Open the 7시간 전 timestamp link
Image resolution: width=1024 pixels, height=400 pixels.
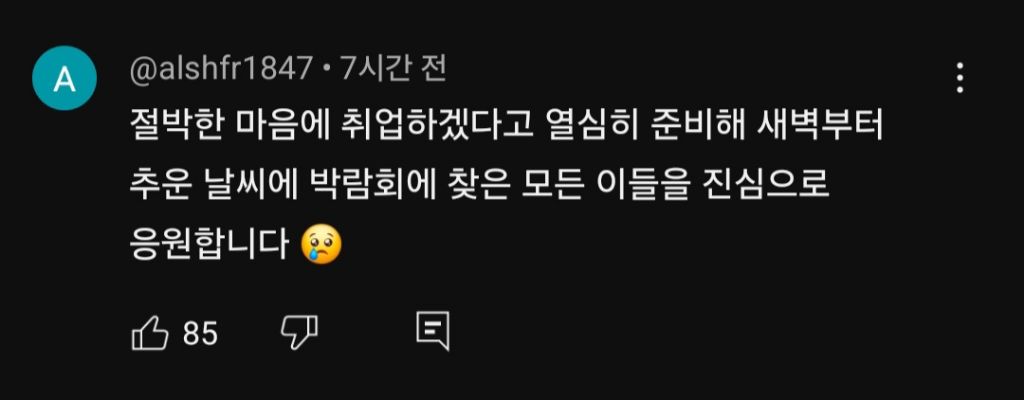[394, 68]
